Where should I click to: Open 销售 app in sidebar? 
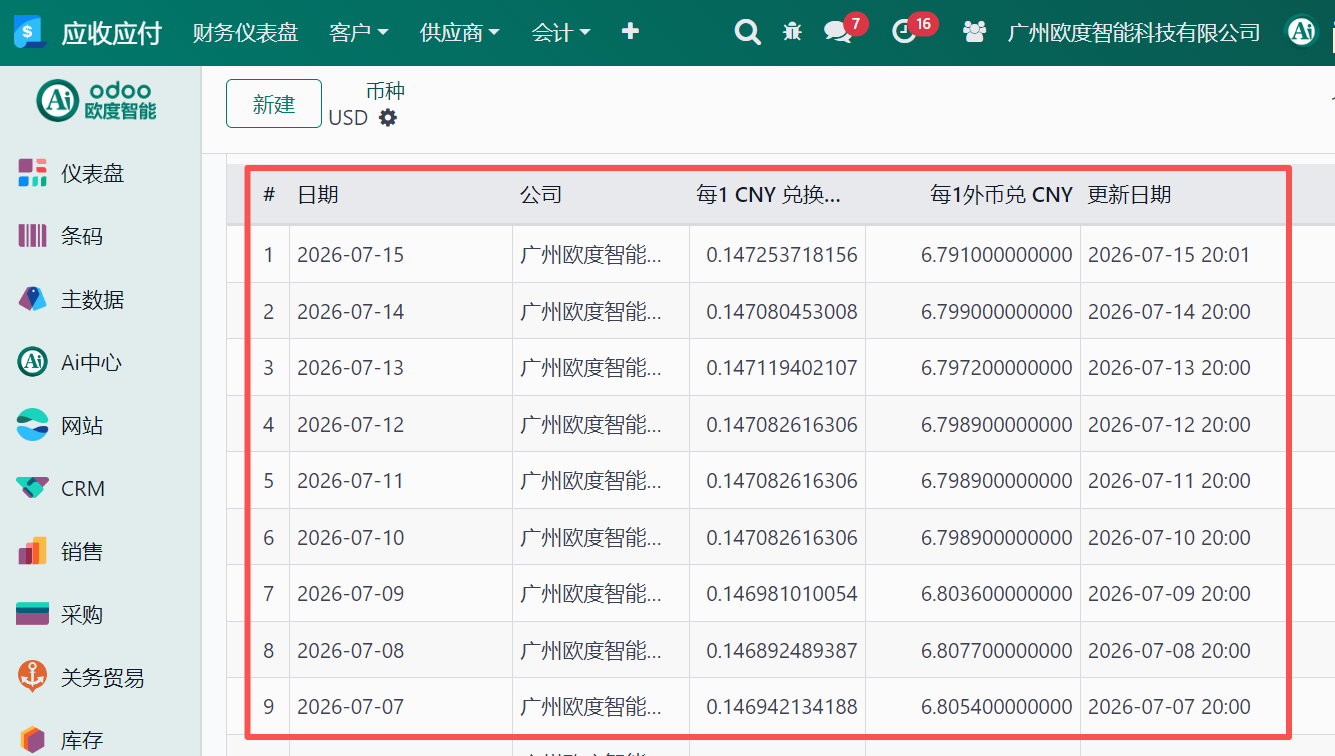click(81, 552)
